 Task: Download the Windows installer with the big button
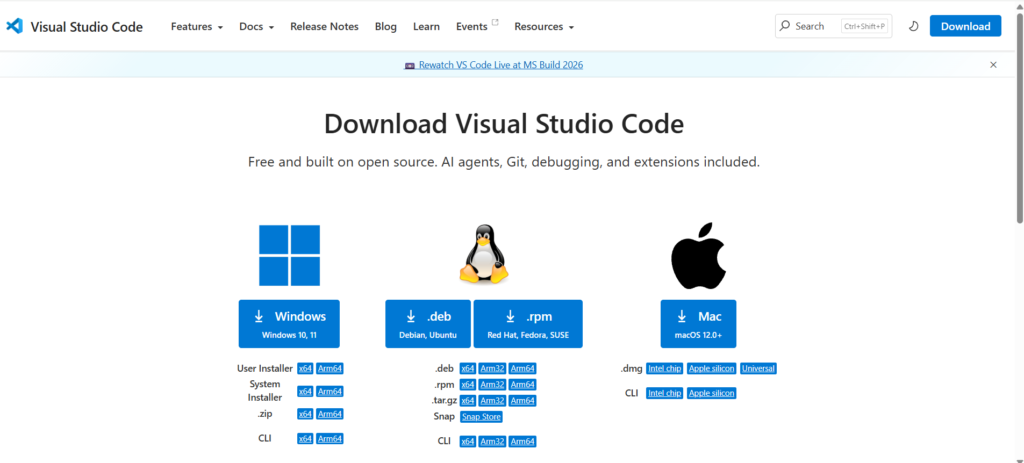point(289,324)
